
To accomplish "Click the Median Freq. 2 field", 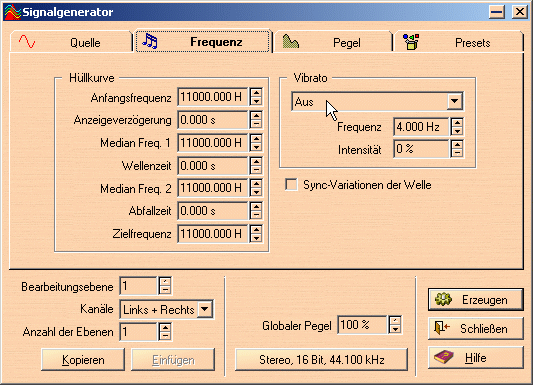I will click(x=212, y=188).
